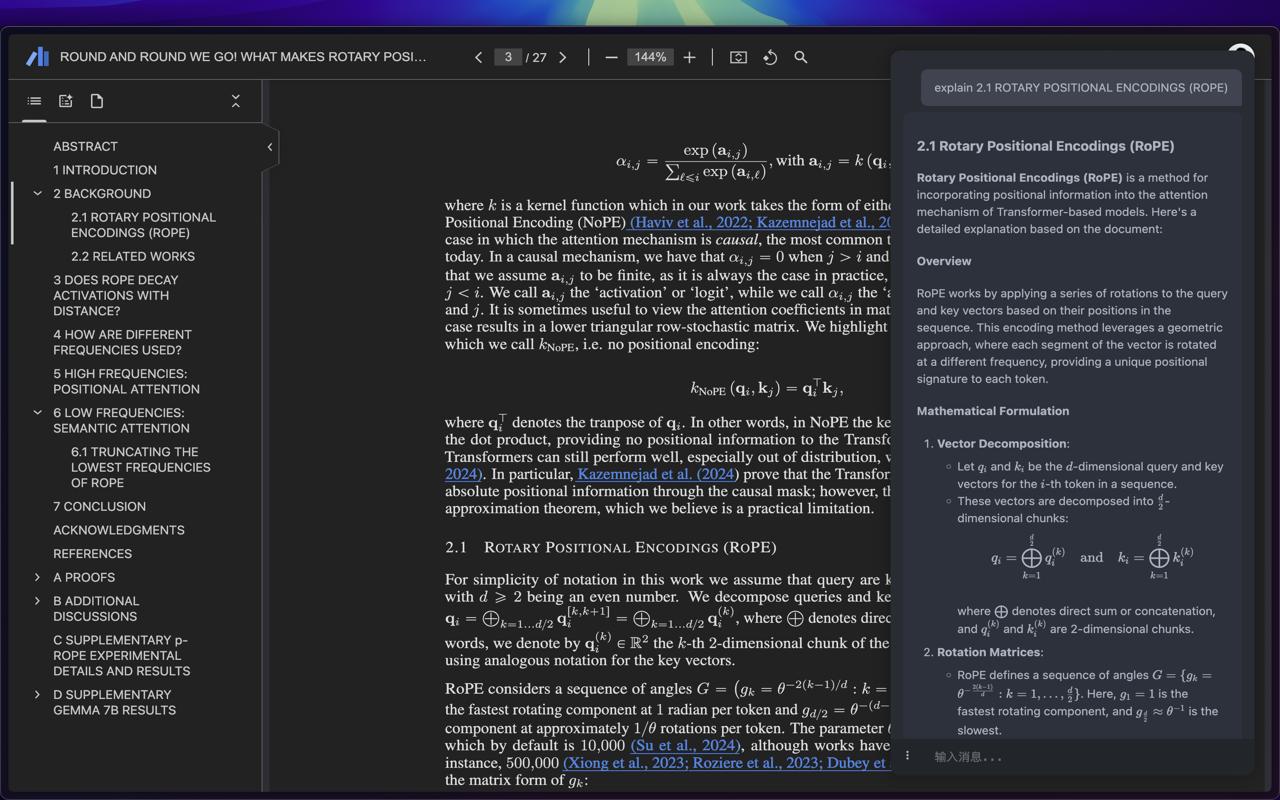Open the pages thumbnail tab
Image resolution: width=1280 pixels, height=800 pixels.
pos(97,101)
